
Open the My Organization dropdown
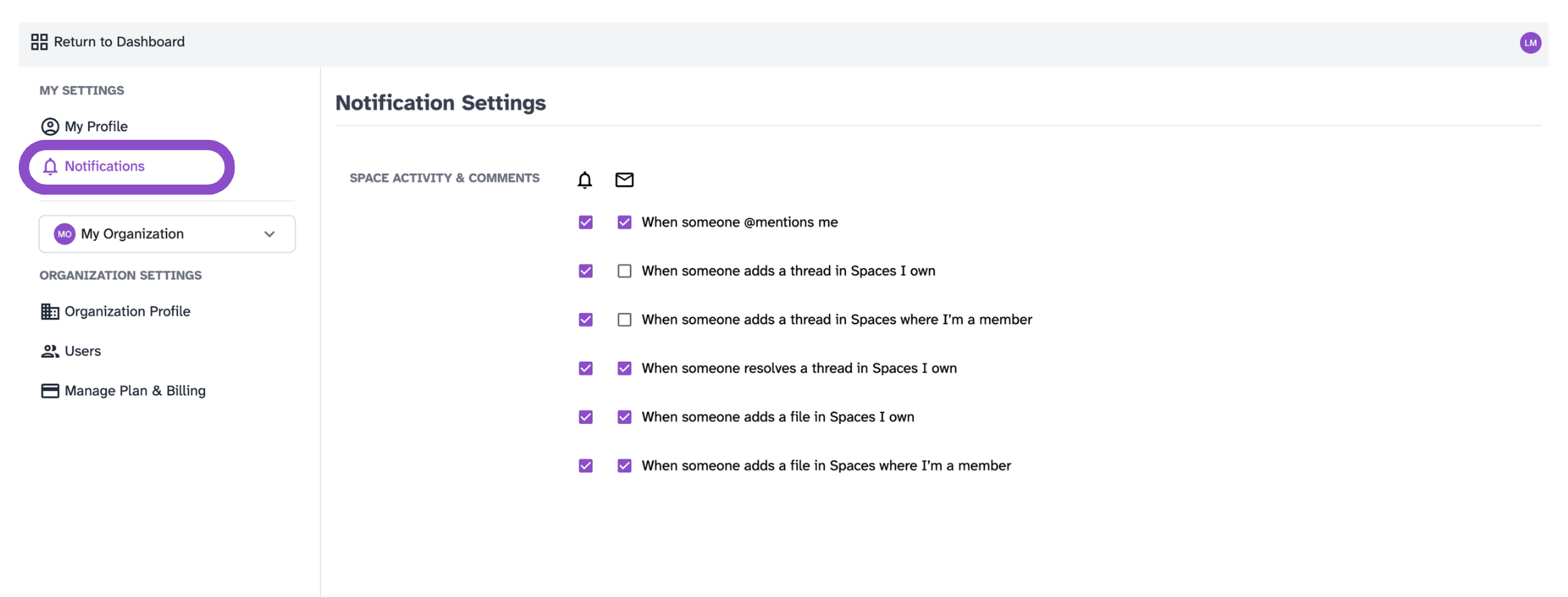(x=167, y=234)
